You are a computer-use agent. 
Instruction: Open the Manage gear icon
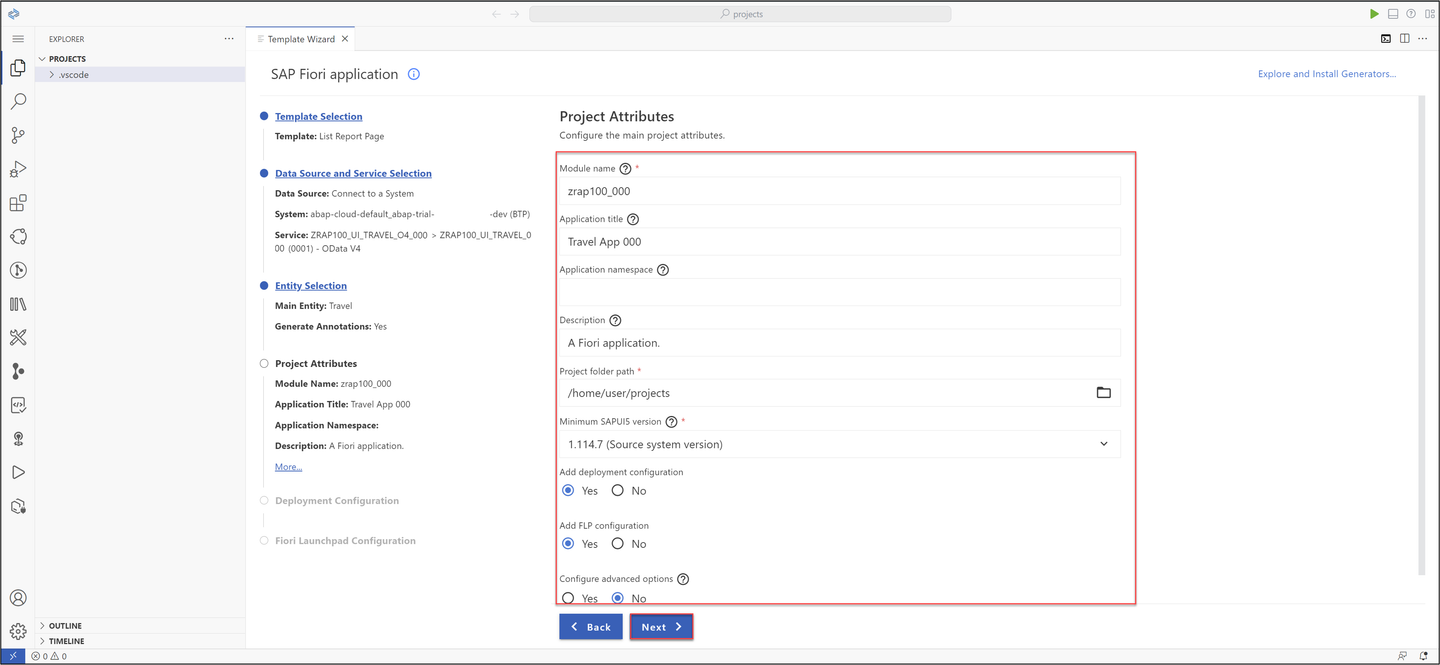pyautogui.click(x=18, y=631)
